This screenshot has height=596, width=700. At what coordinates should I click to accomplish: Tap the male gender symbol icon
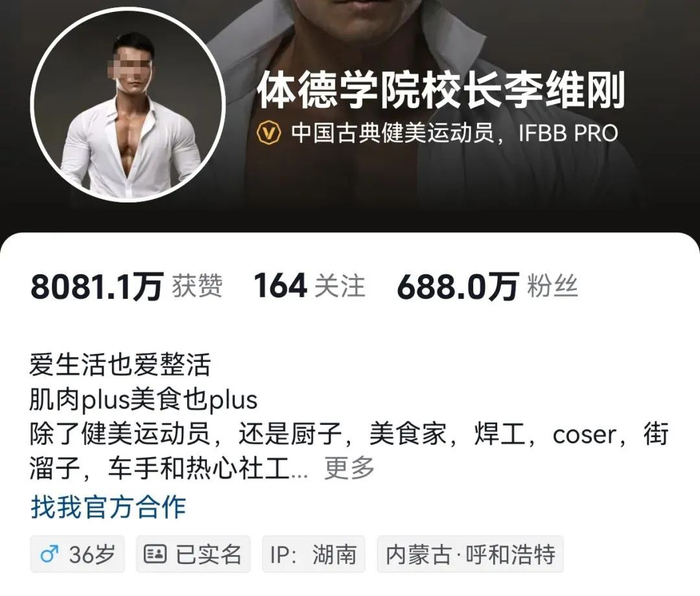pos(49,554)
